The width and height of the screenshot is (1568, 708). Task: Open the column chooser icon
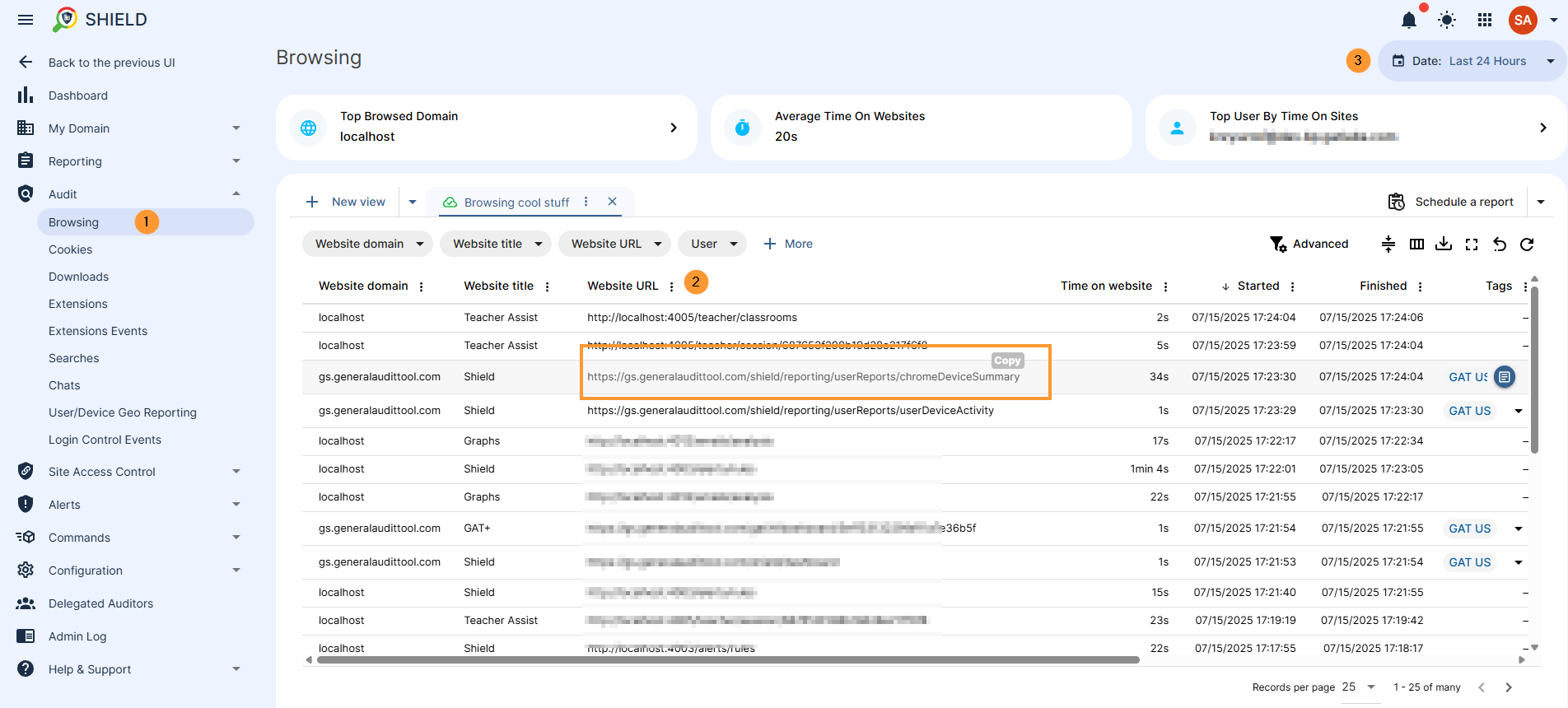(1416, 244)
